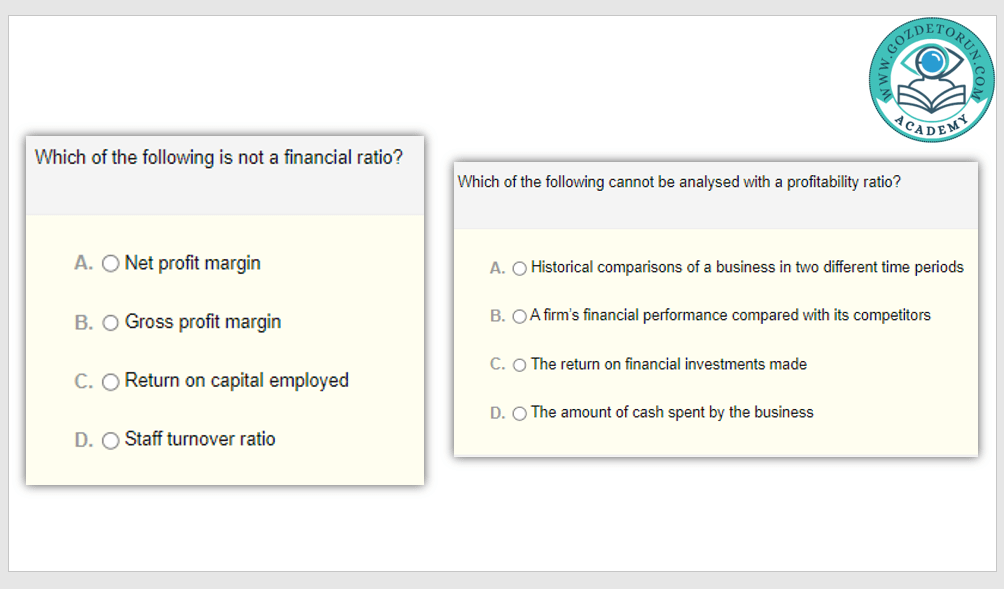Pick the Staff turnover ratio radio button
The image size is (1004, 589).
pyautogui.click(x=111, y=440)
